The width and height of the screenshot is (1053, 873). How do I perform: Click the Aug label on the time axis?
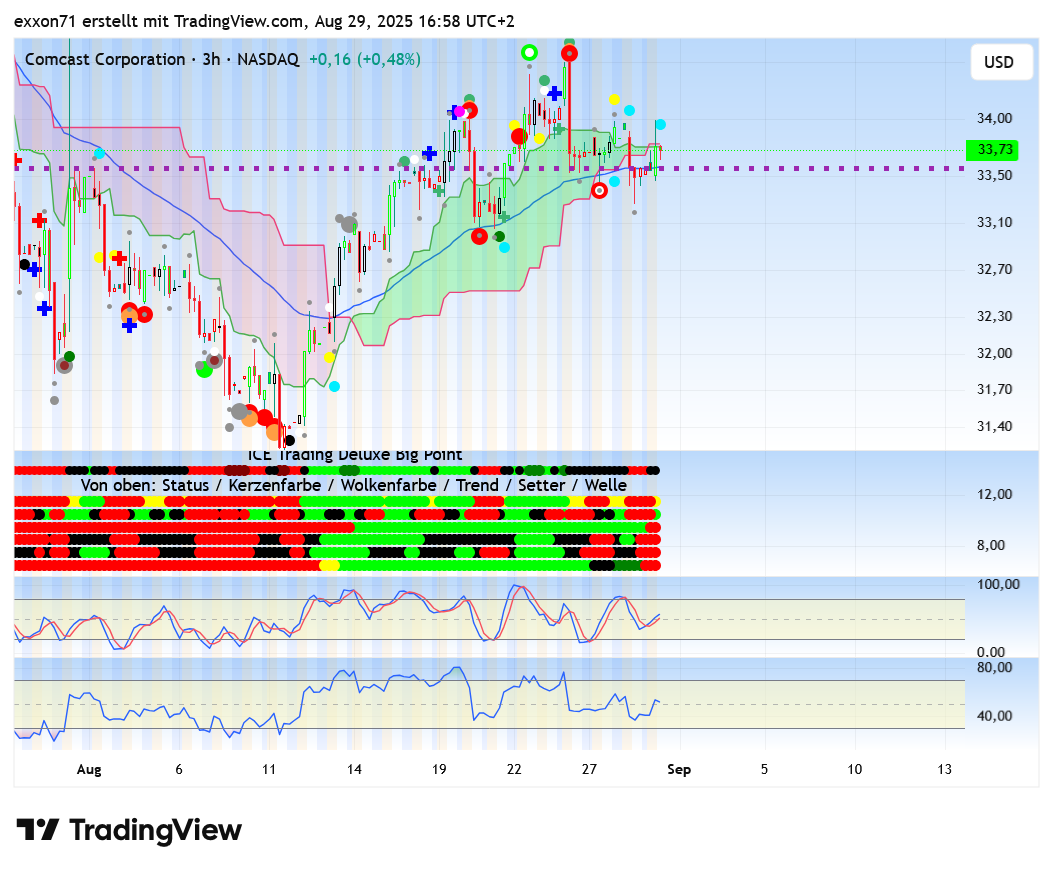(89, 769)
